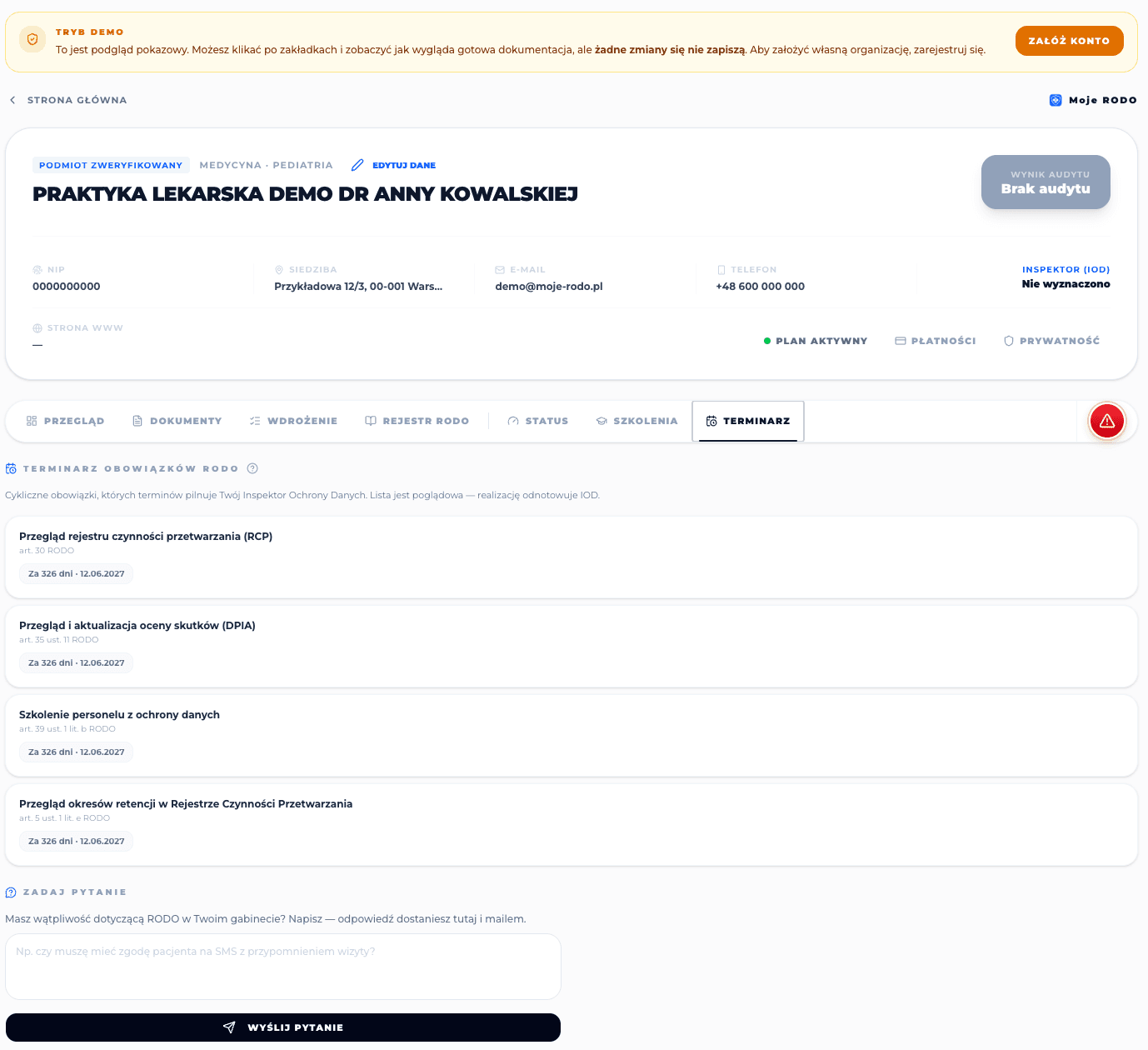1148x1050 pixels.
Task: Click the Status gauge icon
Action: click(513, 421)
